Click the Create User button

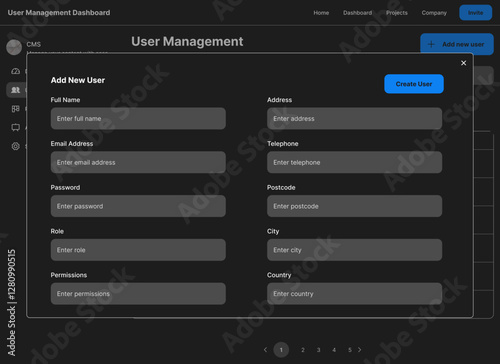coord(414,84)
